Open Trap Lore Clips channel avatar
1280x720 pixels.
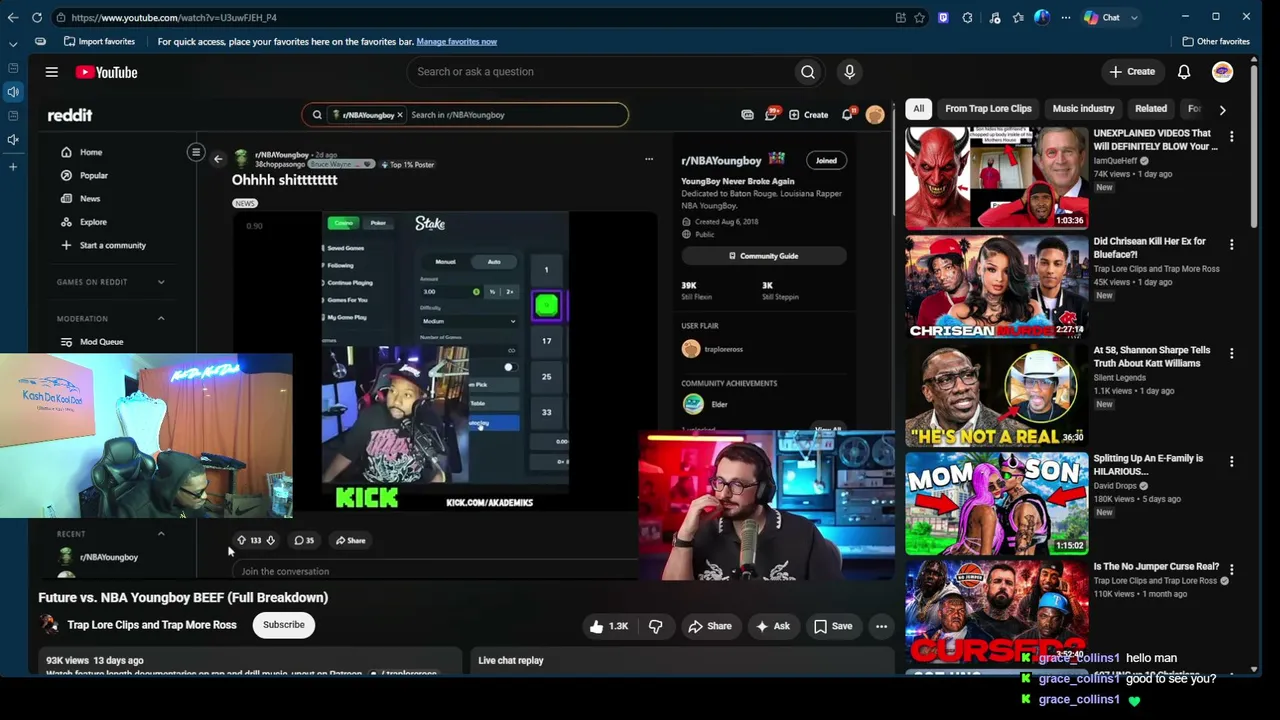[49, 625]
